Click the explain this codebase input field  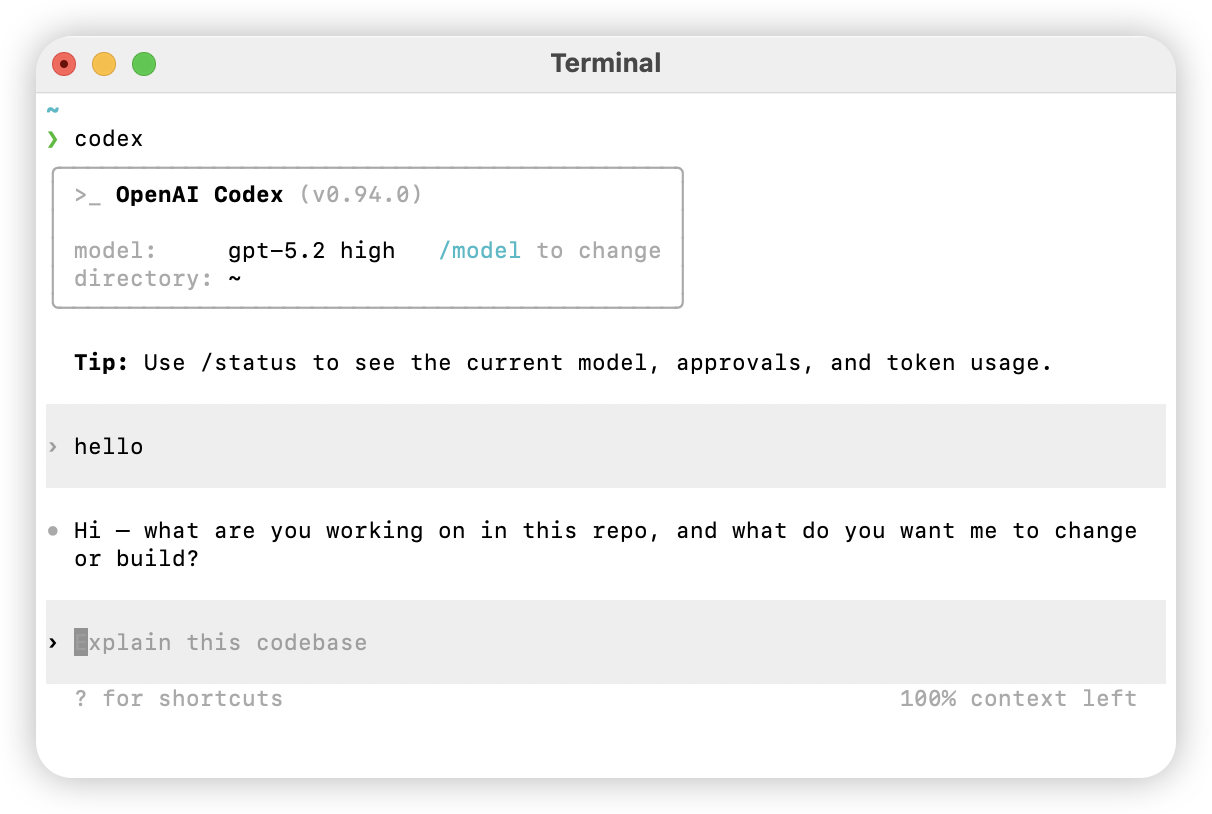pos(220,642)
